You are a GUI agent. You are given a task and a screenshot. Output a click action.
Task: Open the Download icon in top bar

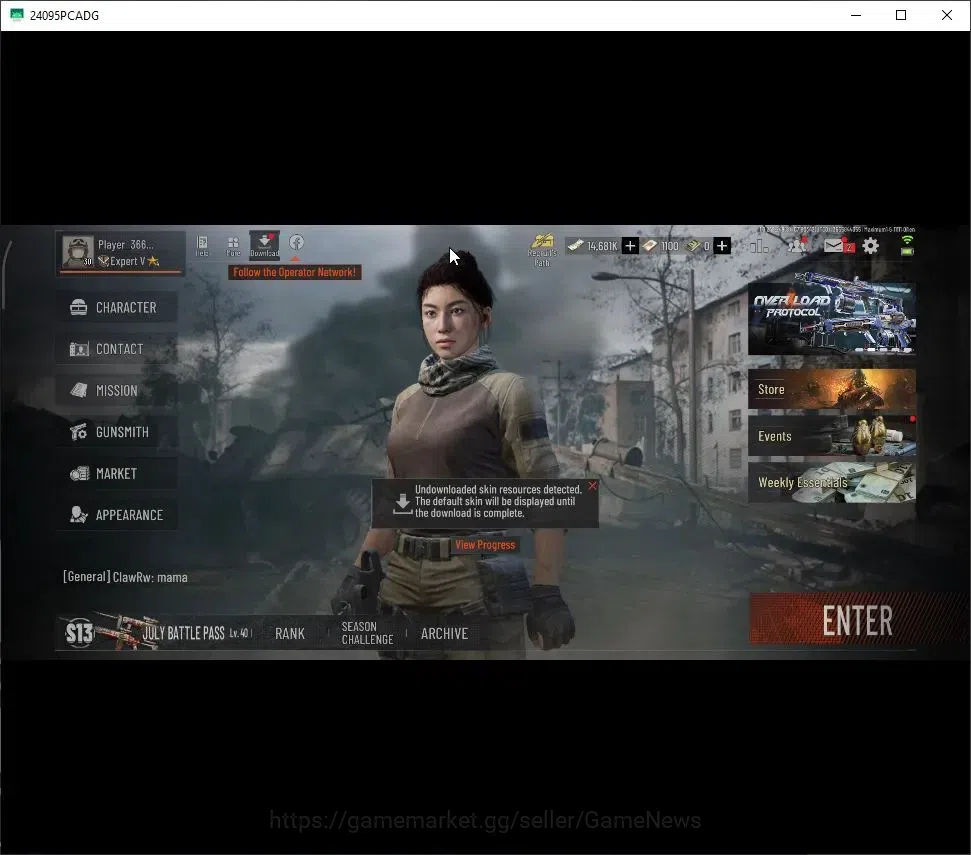coord(264,245)
